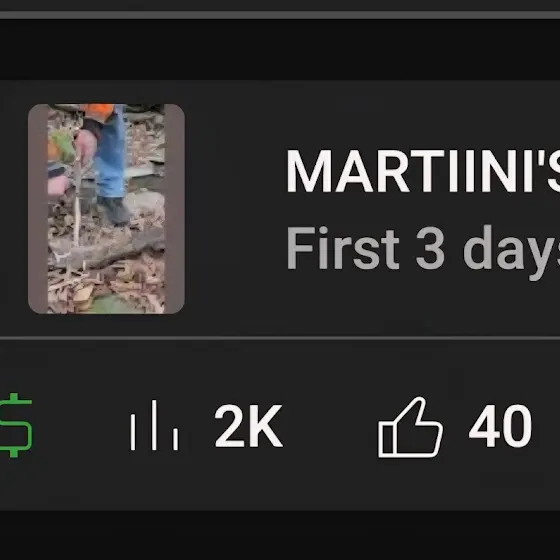Click the empty area between thumbnail and title

point(235,209)
